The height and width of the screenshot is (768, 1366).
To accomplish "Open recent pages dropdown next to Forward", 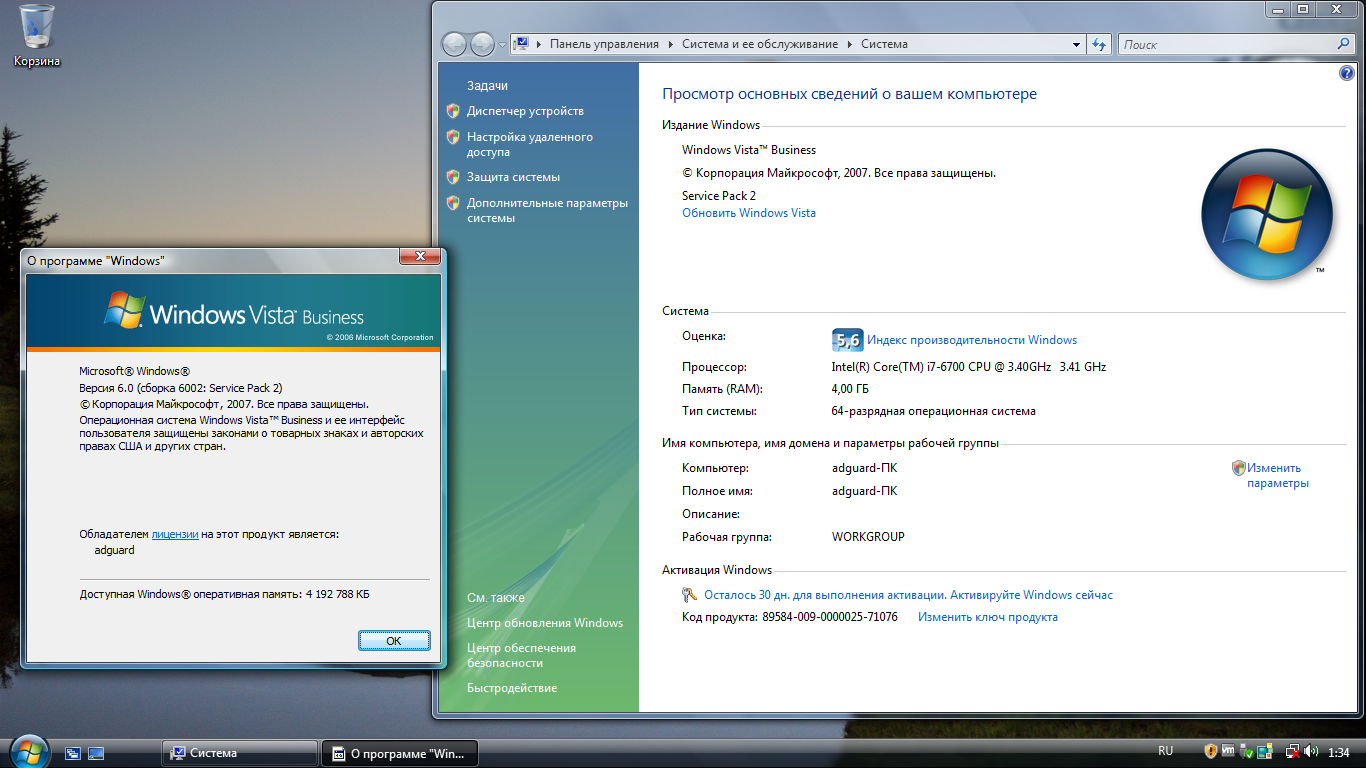I will [x=502, y=45].
